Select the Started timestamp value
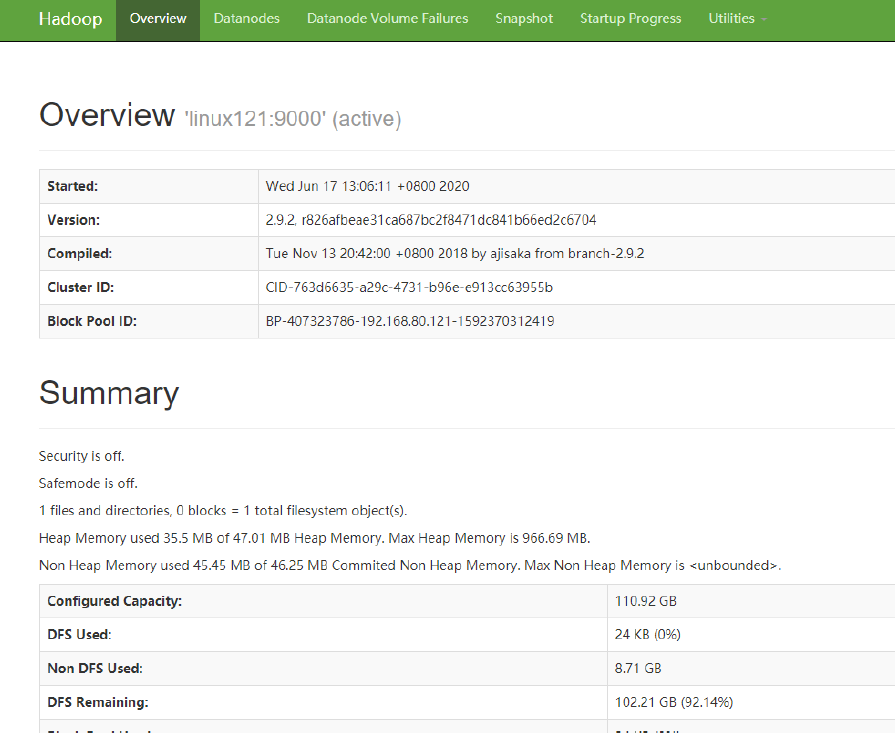Viewport: 895px width, 736px height. (367, 186)
